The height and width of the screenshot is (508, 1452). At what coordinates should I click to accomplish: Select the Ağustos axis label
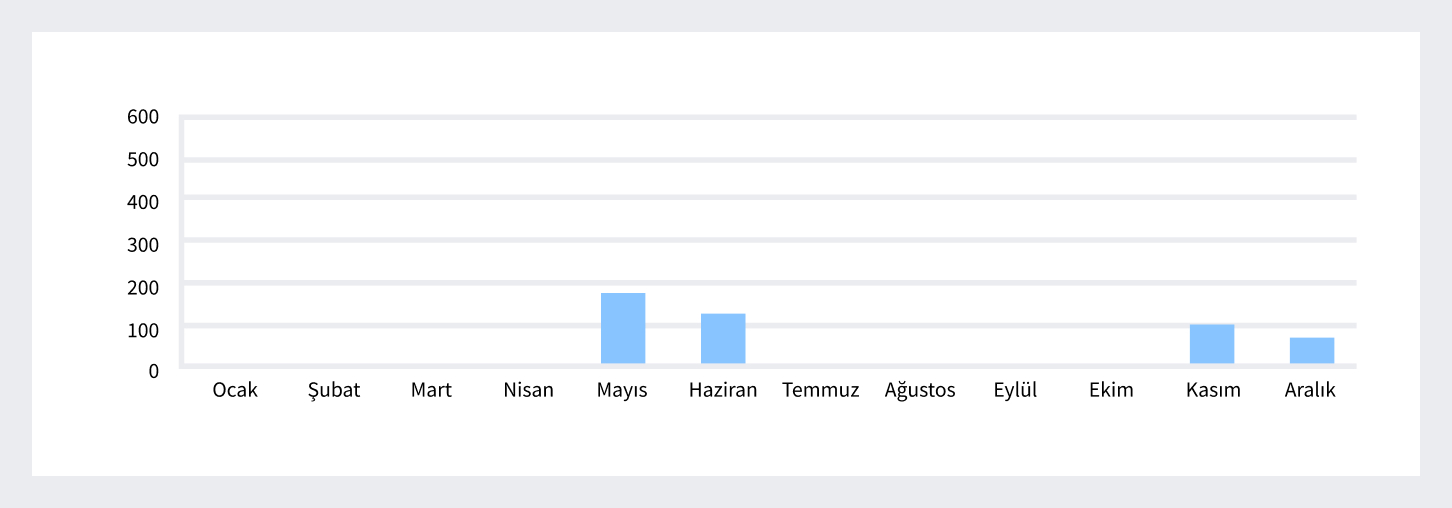920,390
